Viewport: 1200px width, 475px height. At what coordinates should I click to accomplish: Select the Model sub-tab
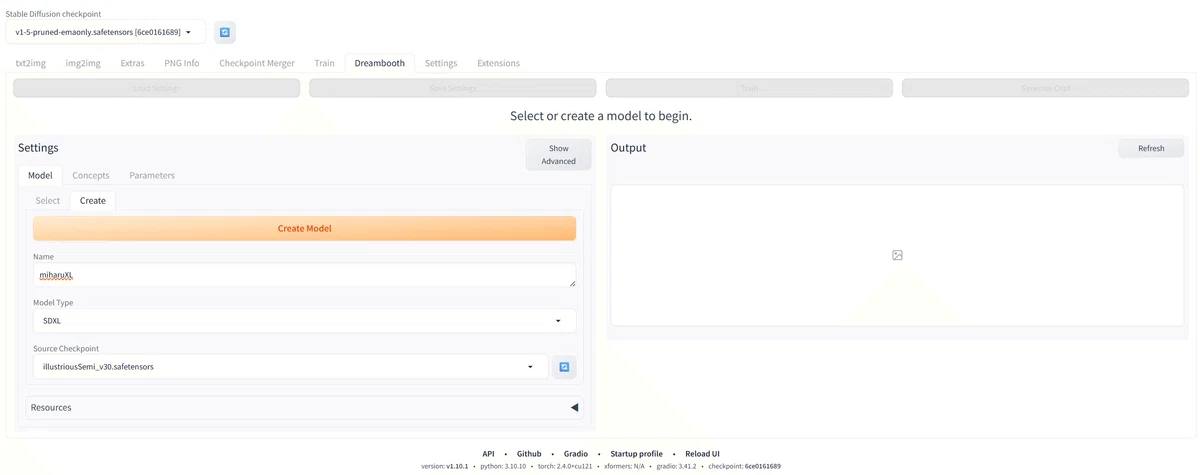40,175
